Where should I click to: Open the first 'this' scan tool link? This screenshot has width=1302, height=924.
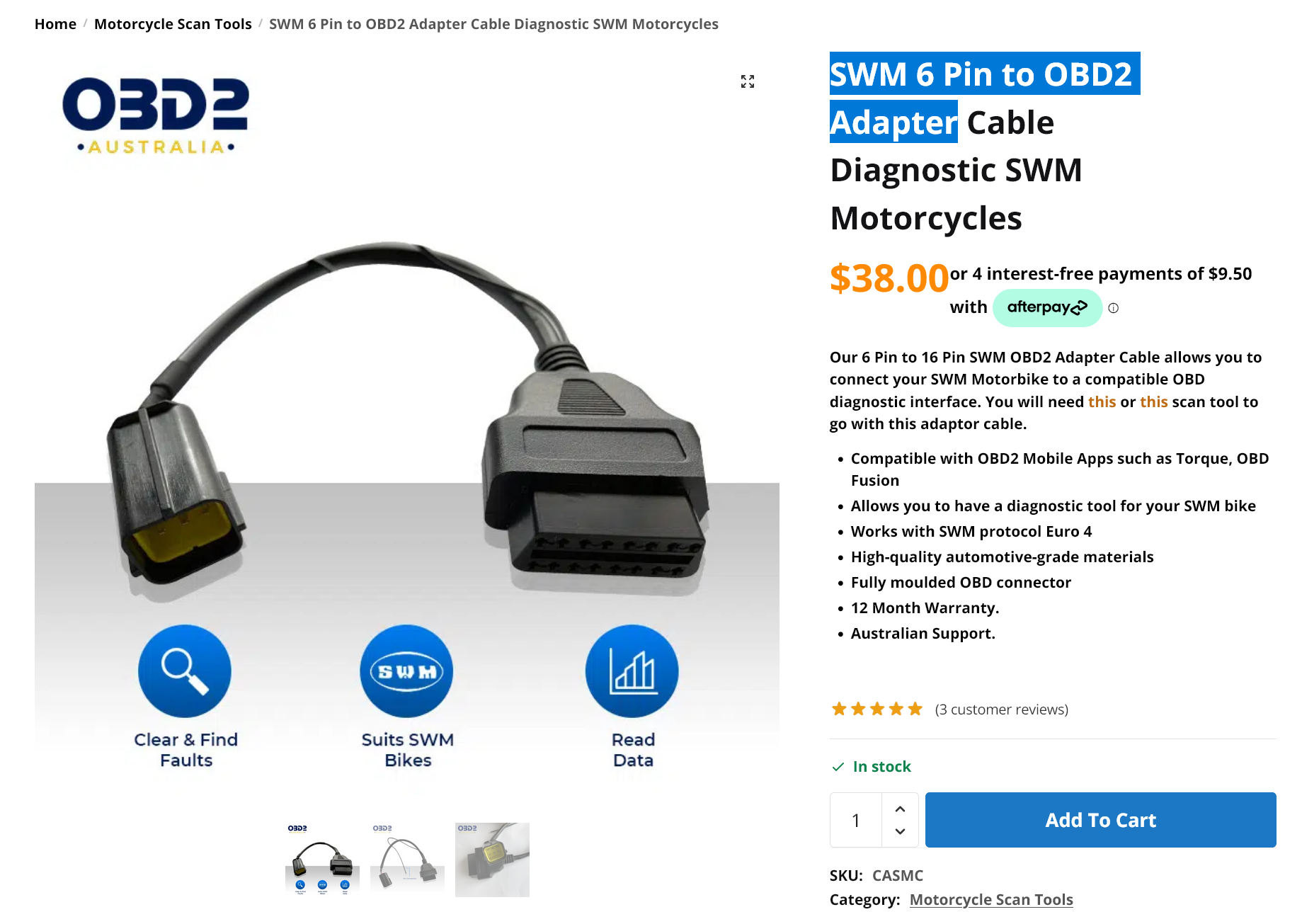point(1102,401)
